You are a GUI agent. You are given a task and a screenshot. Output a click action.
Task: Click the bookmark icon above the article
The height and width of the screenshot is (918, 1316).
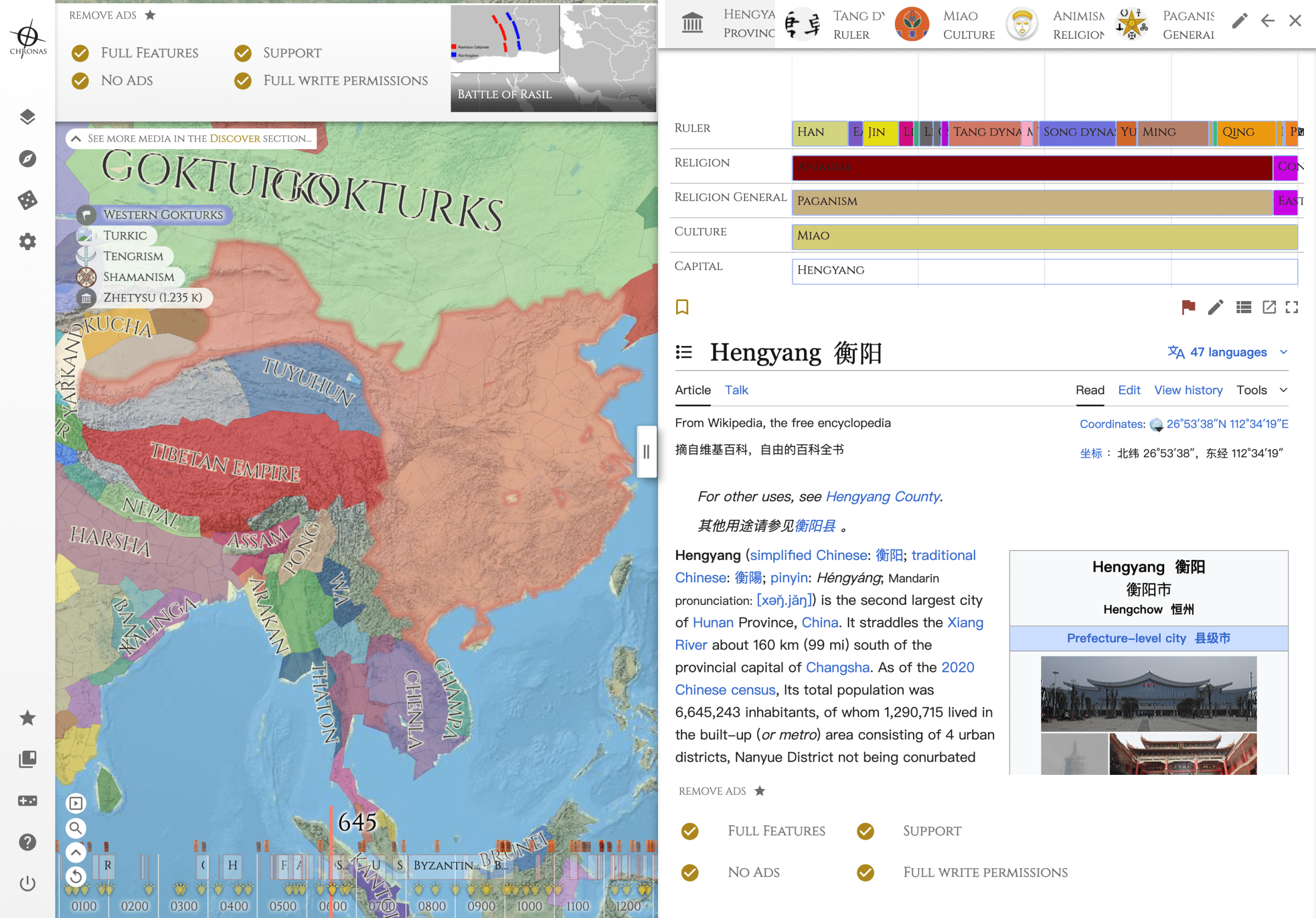(682, 307)
